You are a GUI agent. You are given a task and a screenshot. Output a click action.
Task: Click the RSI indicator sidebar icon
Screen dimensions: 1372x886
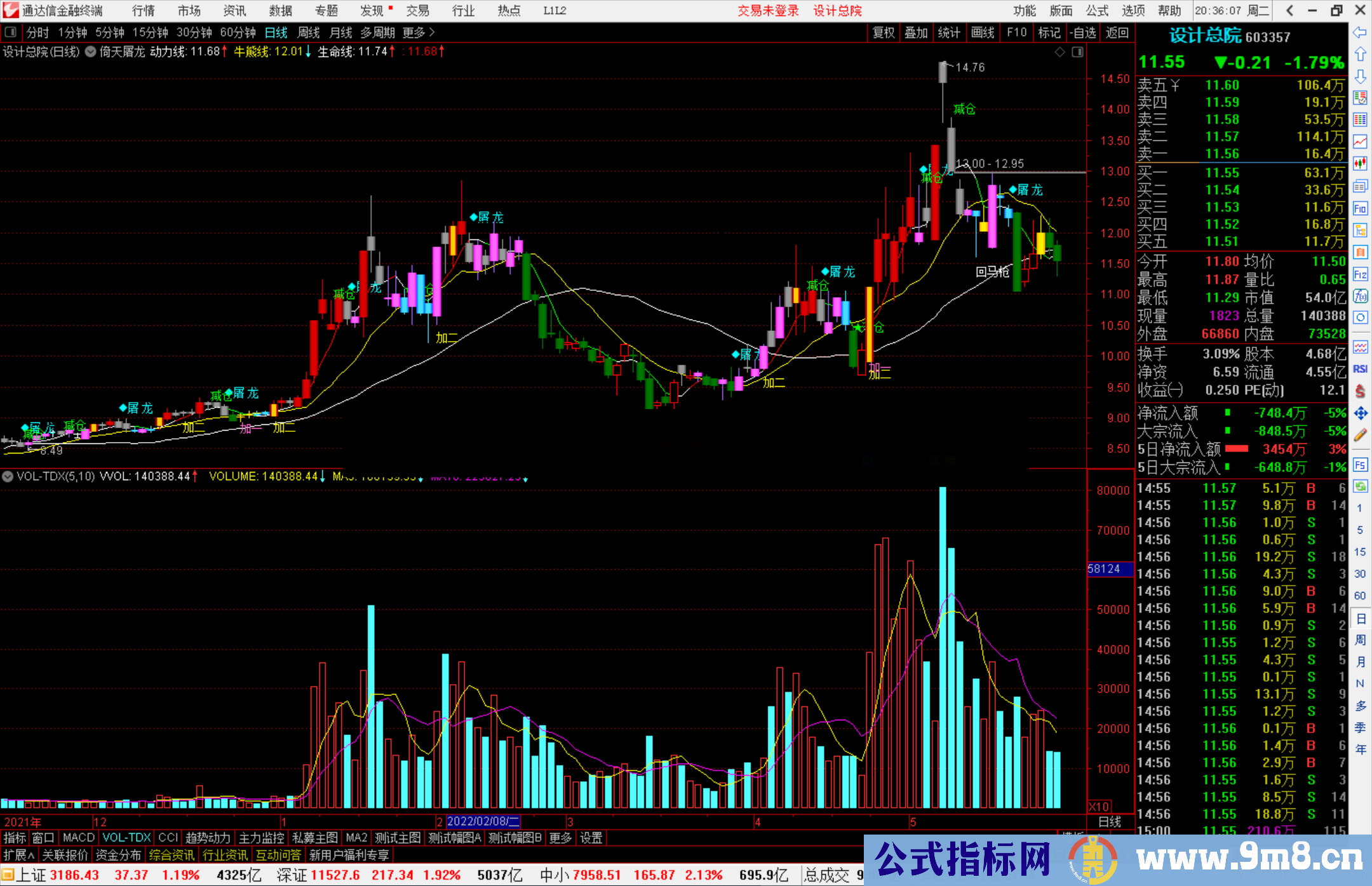click(1360, 369)
